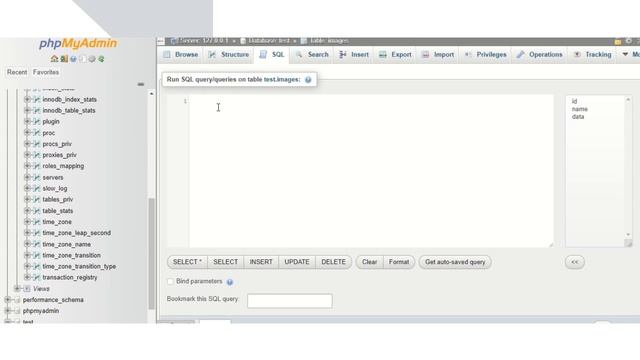Click Get auto-saved query button

455,262
